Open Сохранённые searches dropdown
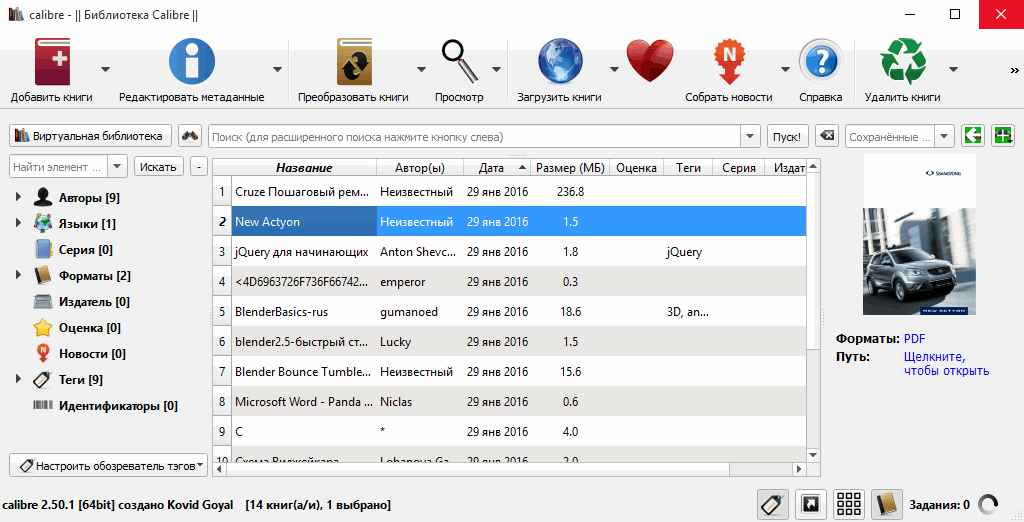 click(x=944, y=137)
